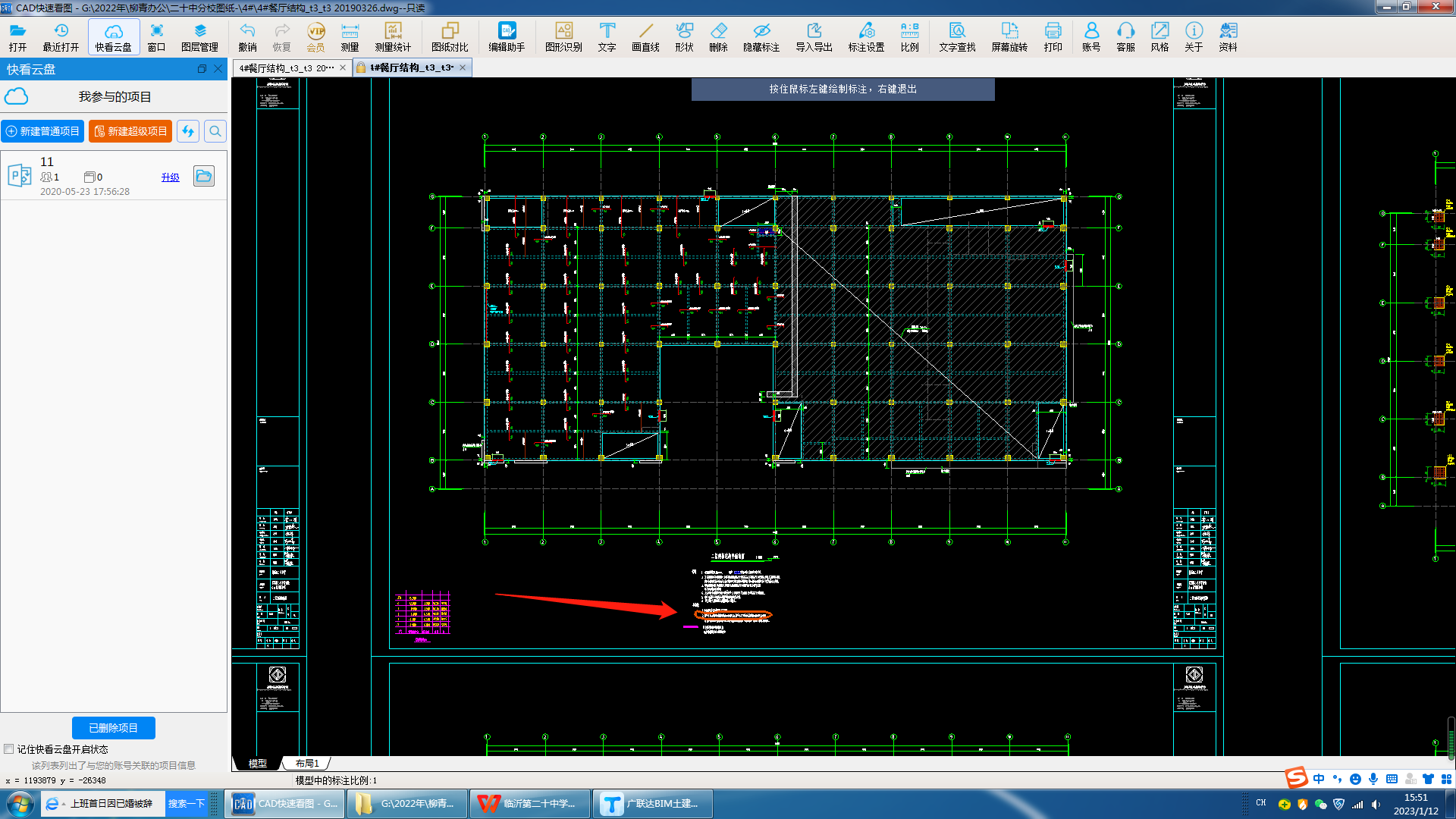Open 图纸对比 drawing compare tool
This screenshot has width=1456, height=819.
(x=450, y=37)
